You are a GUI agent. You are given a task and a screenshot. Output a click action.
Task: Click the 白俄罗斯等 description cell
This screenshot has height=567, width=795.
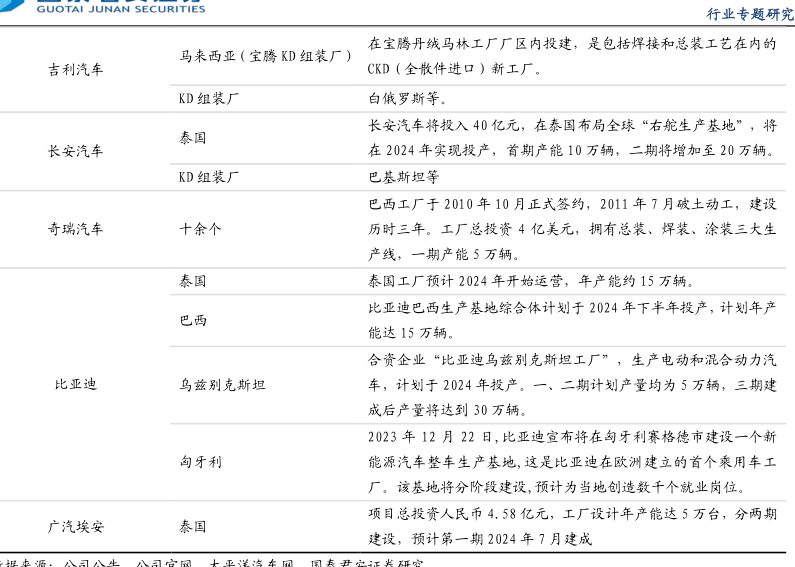click(x=408, y=99)
